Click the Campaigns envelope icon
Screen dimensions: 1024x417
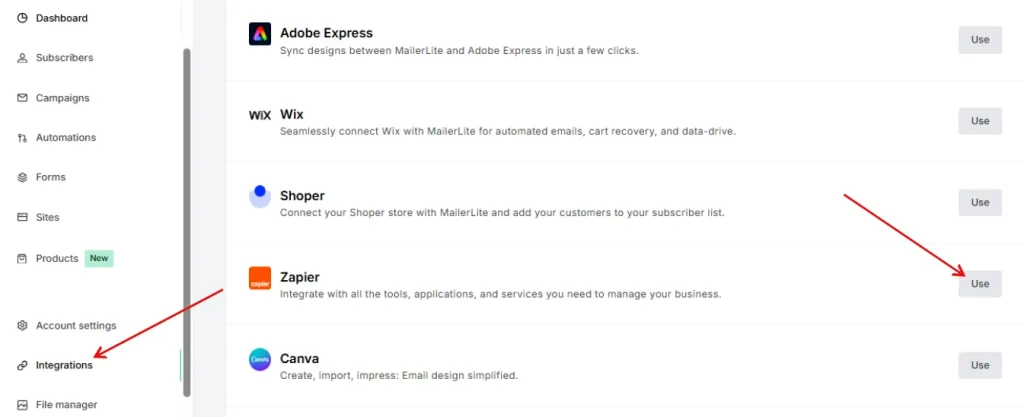22,98
